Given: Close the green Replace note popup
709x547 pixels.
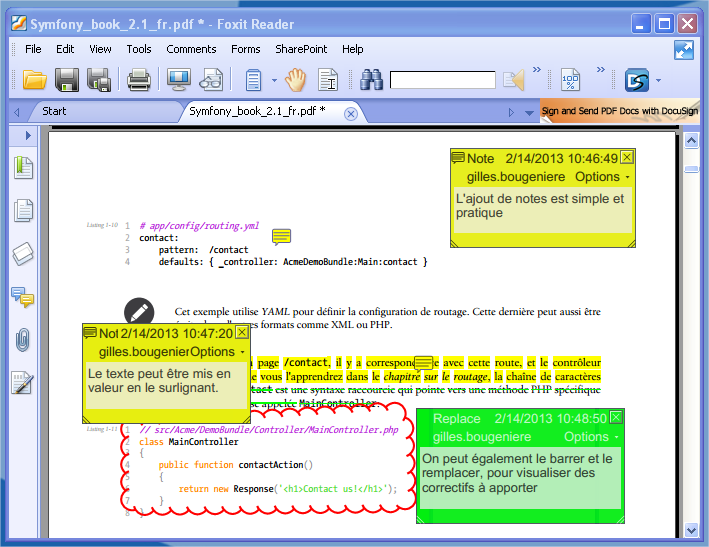Looking at the screenshot, I should click(616, 417).
